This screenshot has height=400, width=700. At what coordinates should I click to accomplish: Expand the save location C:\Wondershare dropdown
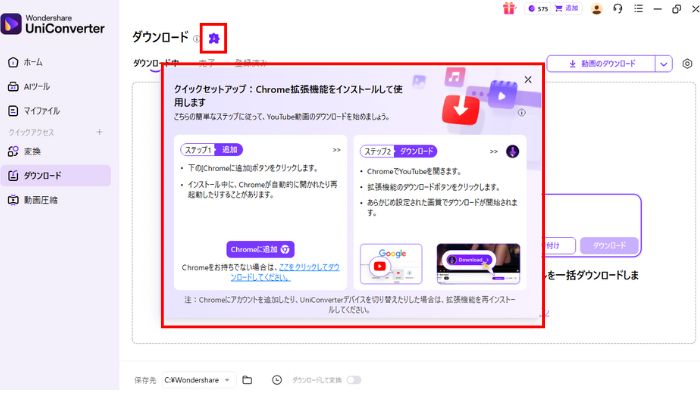[x=197, y=380]
